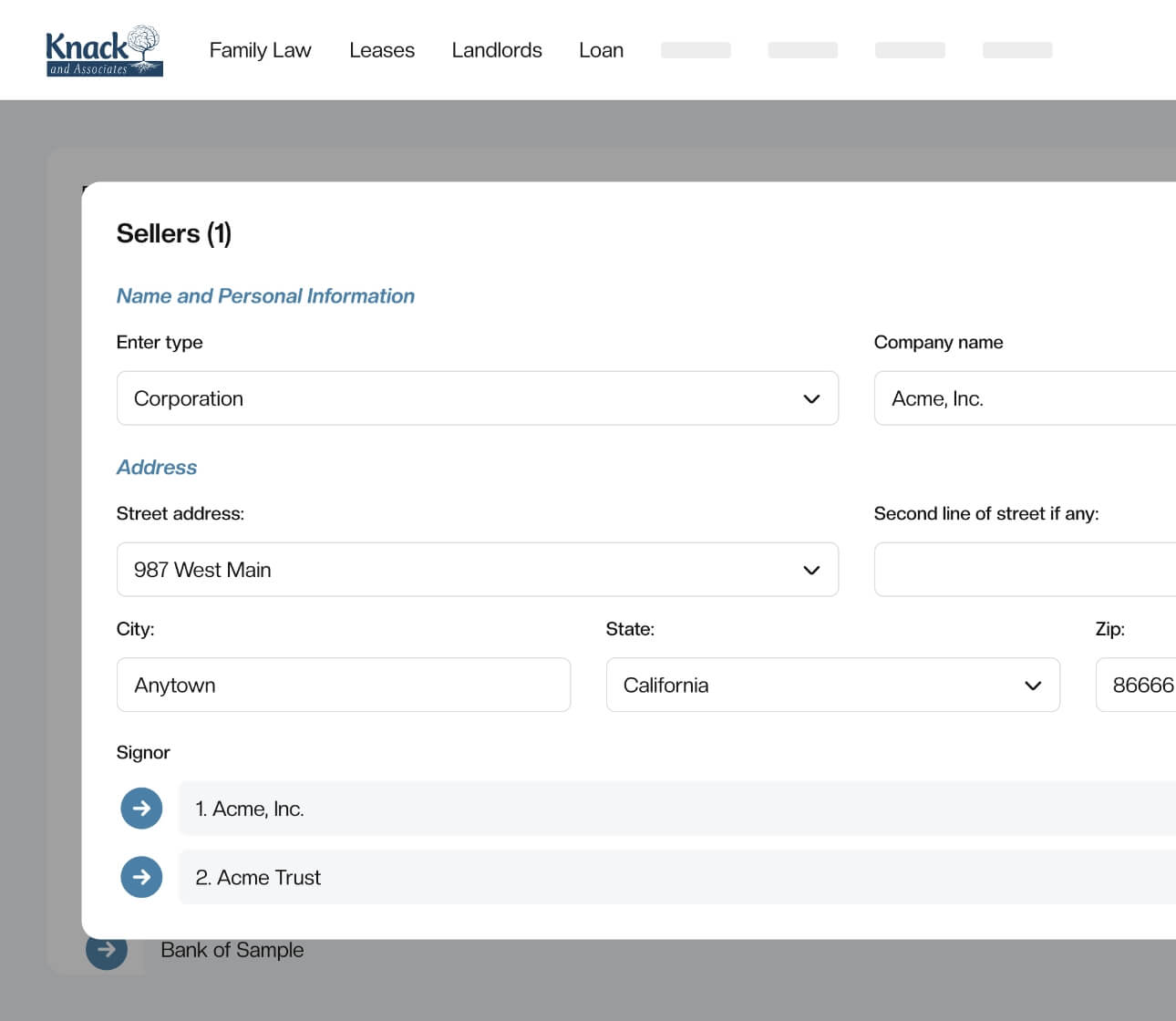Select the Loan navigation item
Screen dimensions: 1176x1021
click(601, 50)
